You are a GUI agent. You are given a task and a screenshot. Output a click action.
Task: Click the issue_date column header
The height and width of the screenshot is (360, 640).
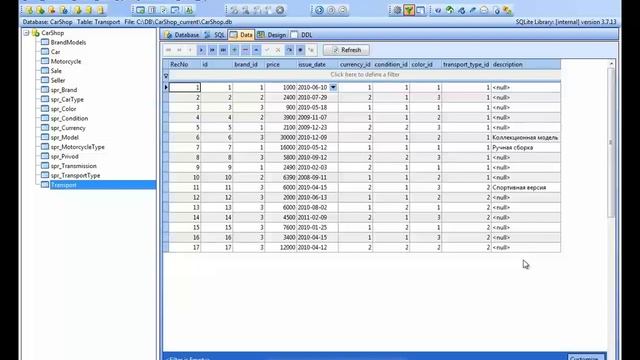point(317,64)
